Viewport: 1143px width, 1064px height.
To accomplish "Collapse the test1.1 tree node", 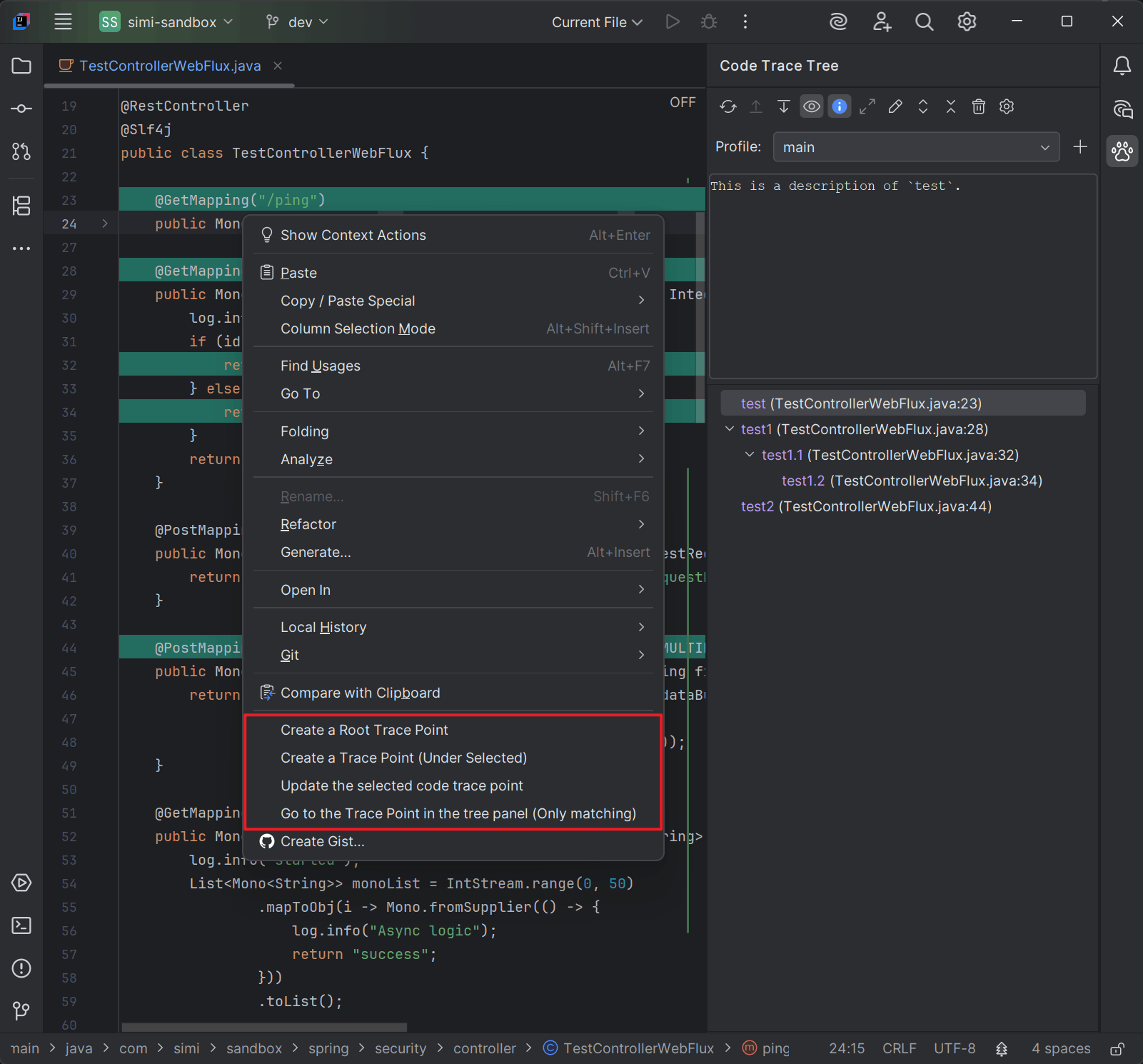I will [750, 454].
